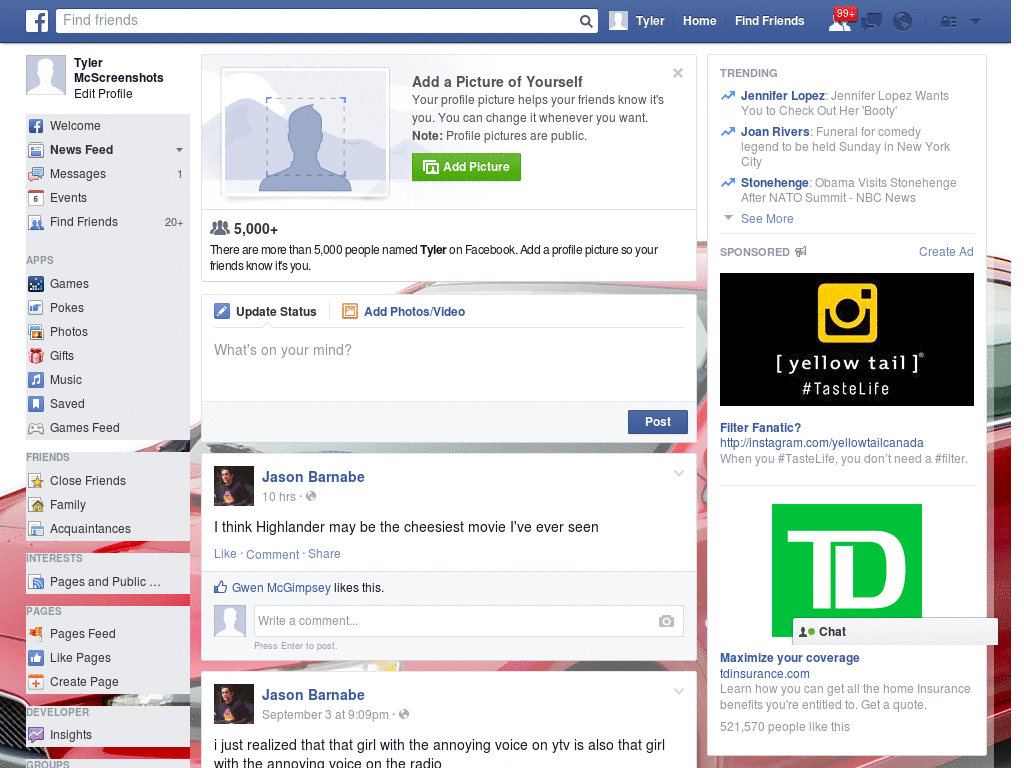Expand the News Feed sort dropdown arrow
This screenshot has width=1024, height=768.
(179, 150)
